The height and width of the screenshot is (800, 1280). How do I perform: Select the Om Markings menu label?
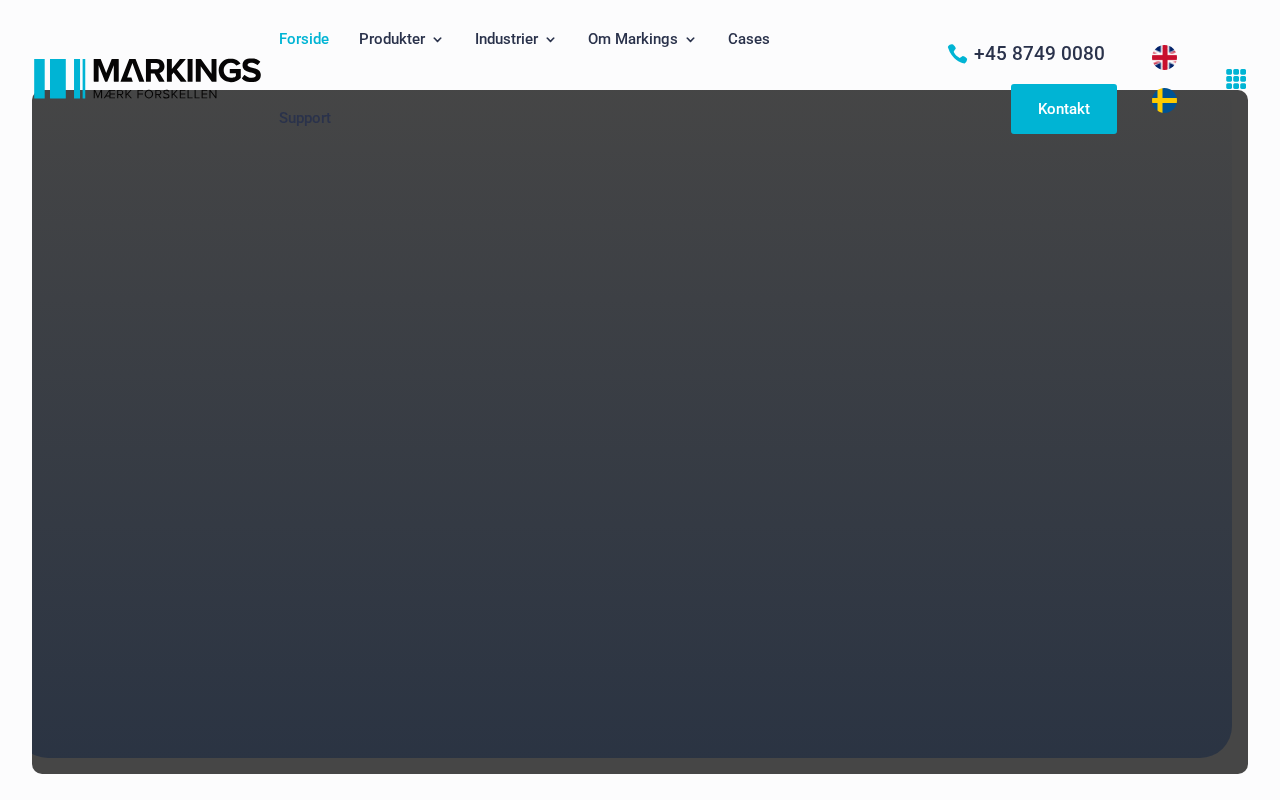(633, 39)
